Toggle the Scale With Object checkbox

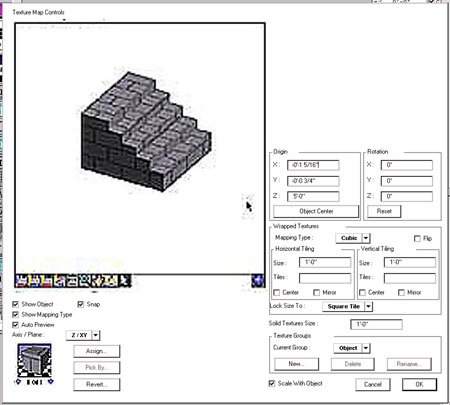coord(272,384)
